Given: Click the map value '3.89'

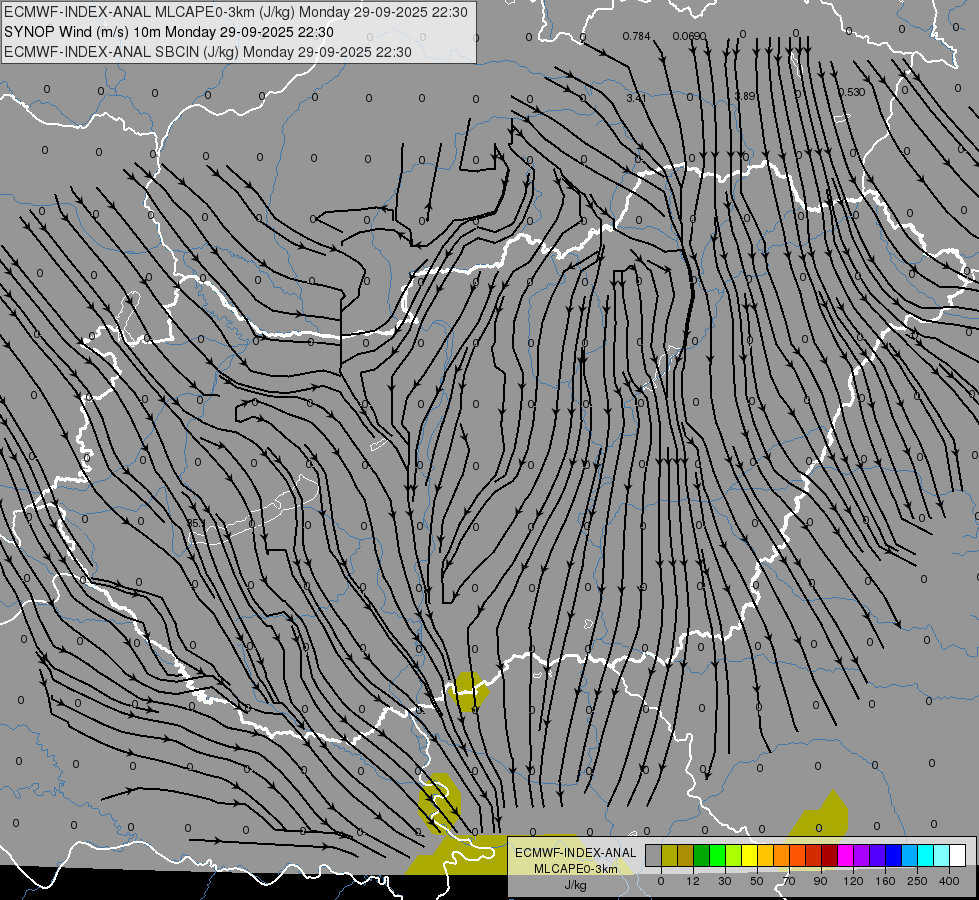Looking at the screenshot, I should pyautogui.click(x=745, y=96).
